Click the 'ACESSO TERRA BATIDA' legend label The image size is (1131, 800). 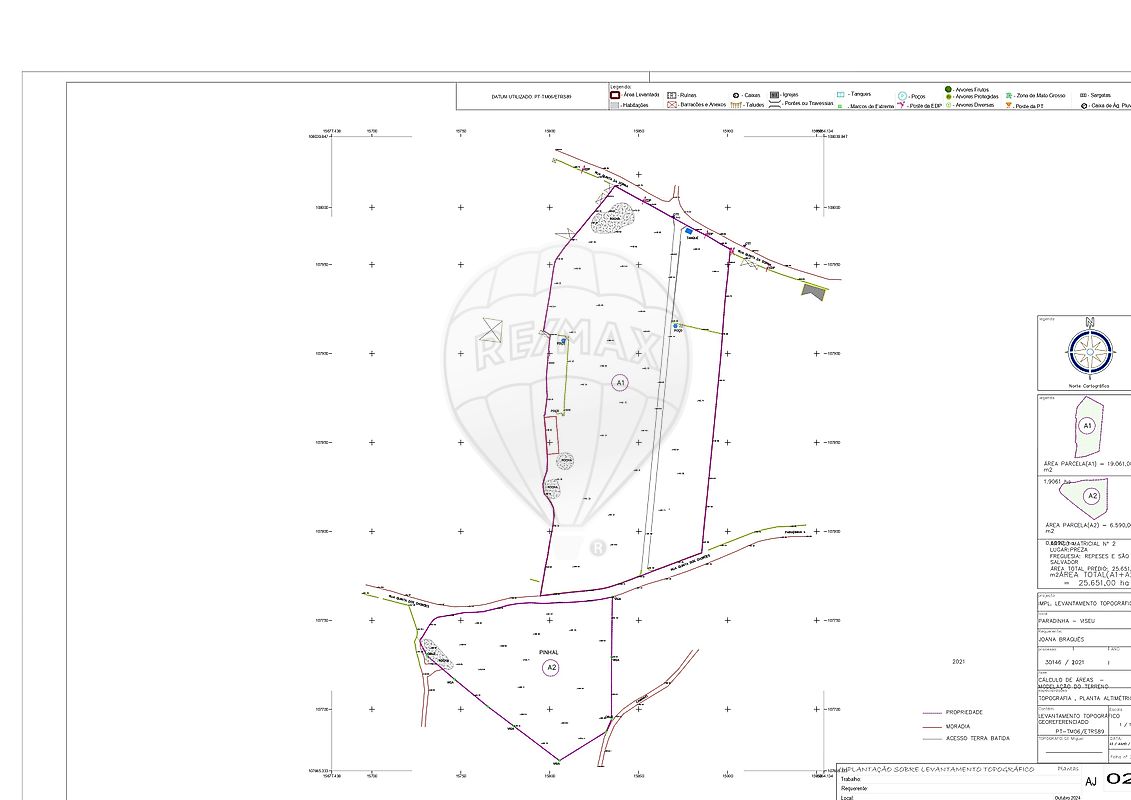(x=977, y=739)
